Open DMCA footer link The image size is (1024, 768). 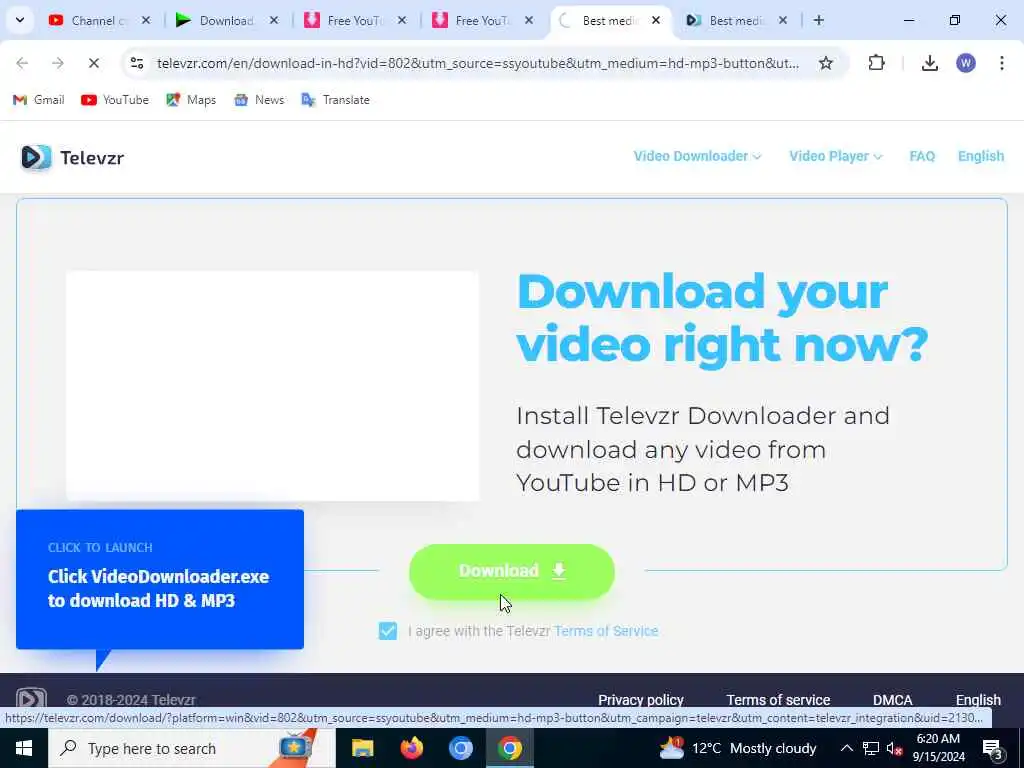(892, 699)
